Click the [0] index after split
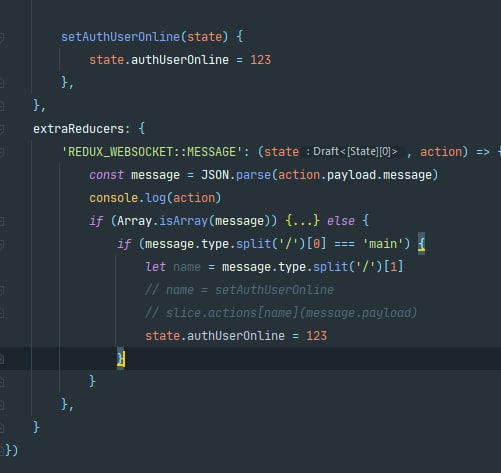This screenshot has height=473, width=501. [316, 244]
